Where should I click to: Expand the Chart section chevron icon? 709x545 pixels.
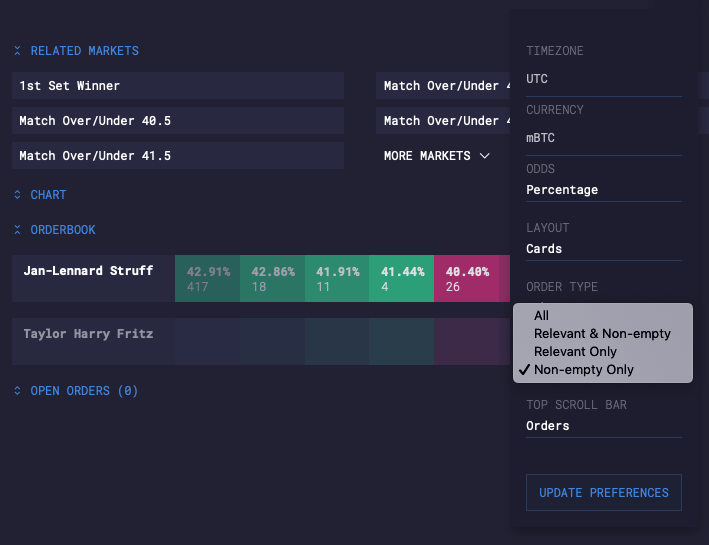tap(17, 195)
